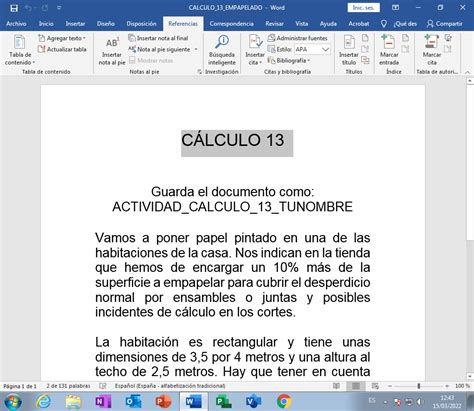Click the Marcar entrada icon

(389, 50)
